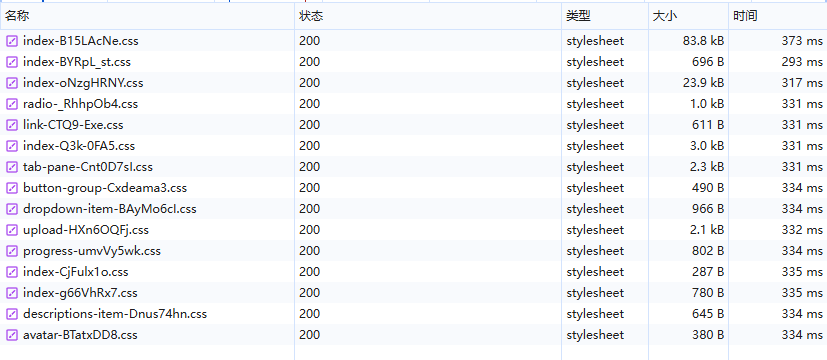Click stylesheet icon beside index-oNzgHRNY.css
Screen dimensions: 827x360
point(12,83)
